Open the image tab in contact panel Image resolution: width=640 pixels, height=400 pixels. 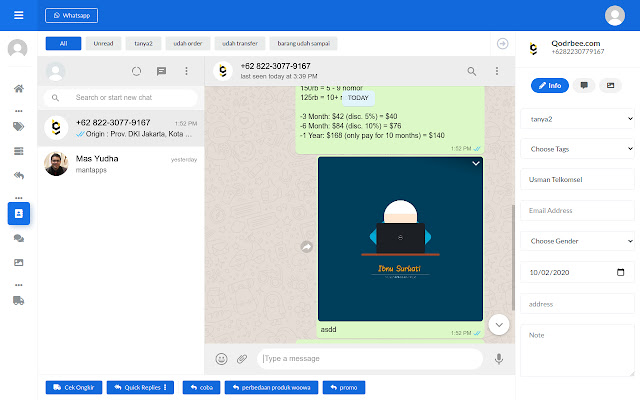(611, 85)
